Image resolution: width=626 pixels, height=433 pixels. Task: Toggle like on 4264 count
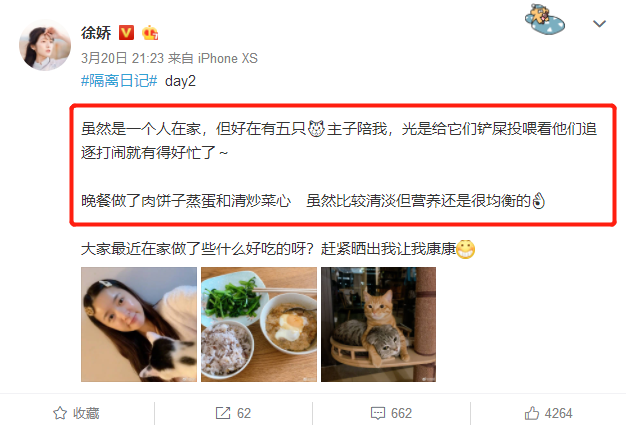[559, 413]
